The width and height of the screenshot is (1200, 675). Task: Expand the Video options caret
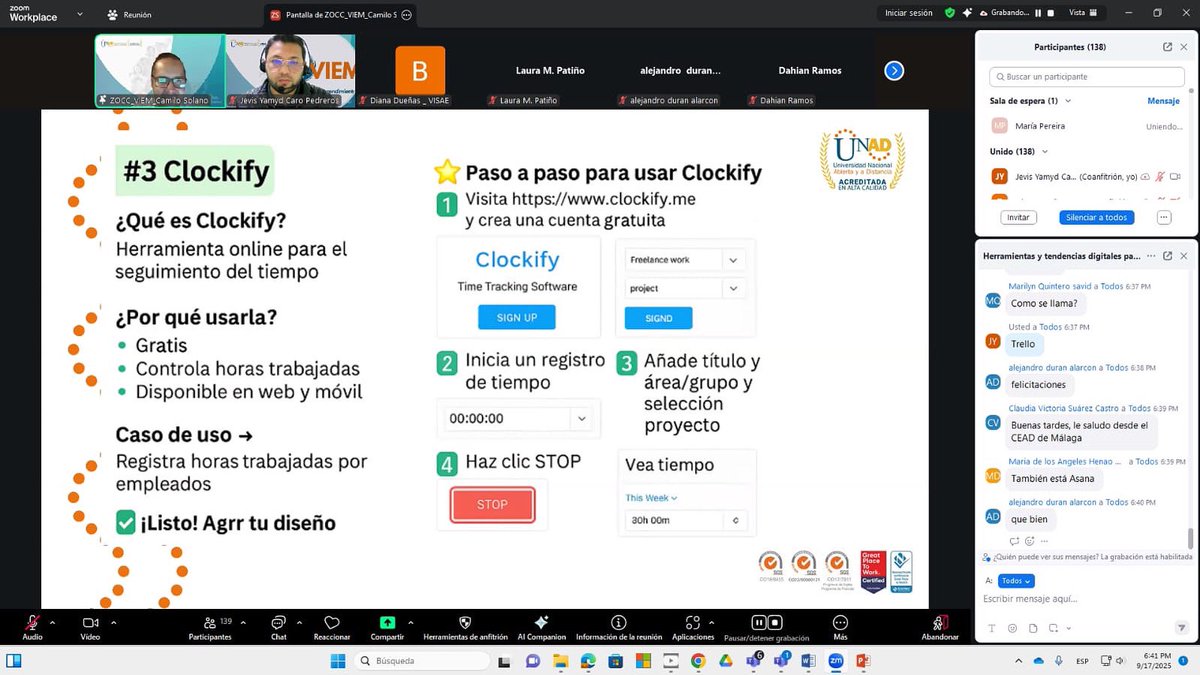click(112, 621)
